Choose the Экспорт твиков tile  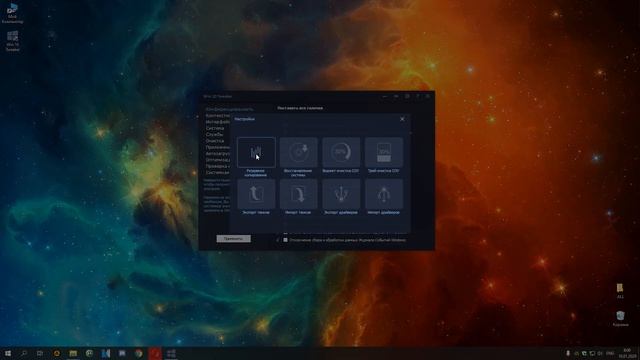pos(256,194)
